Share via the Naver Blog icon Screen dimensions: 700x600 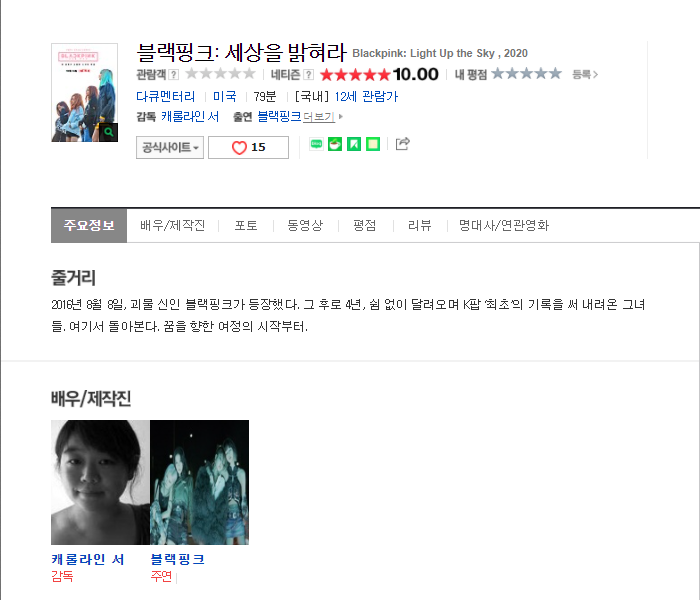(317, 144)
